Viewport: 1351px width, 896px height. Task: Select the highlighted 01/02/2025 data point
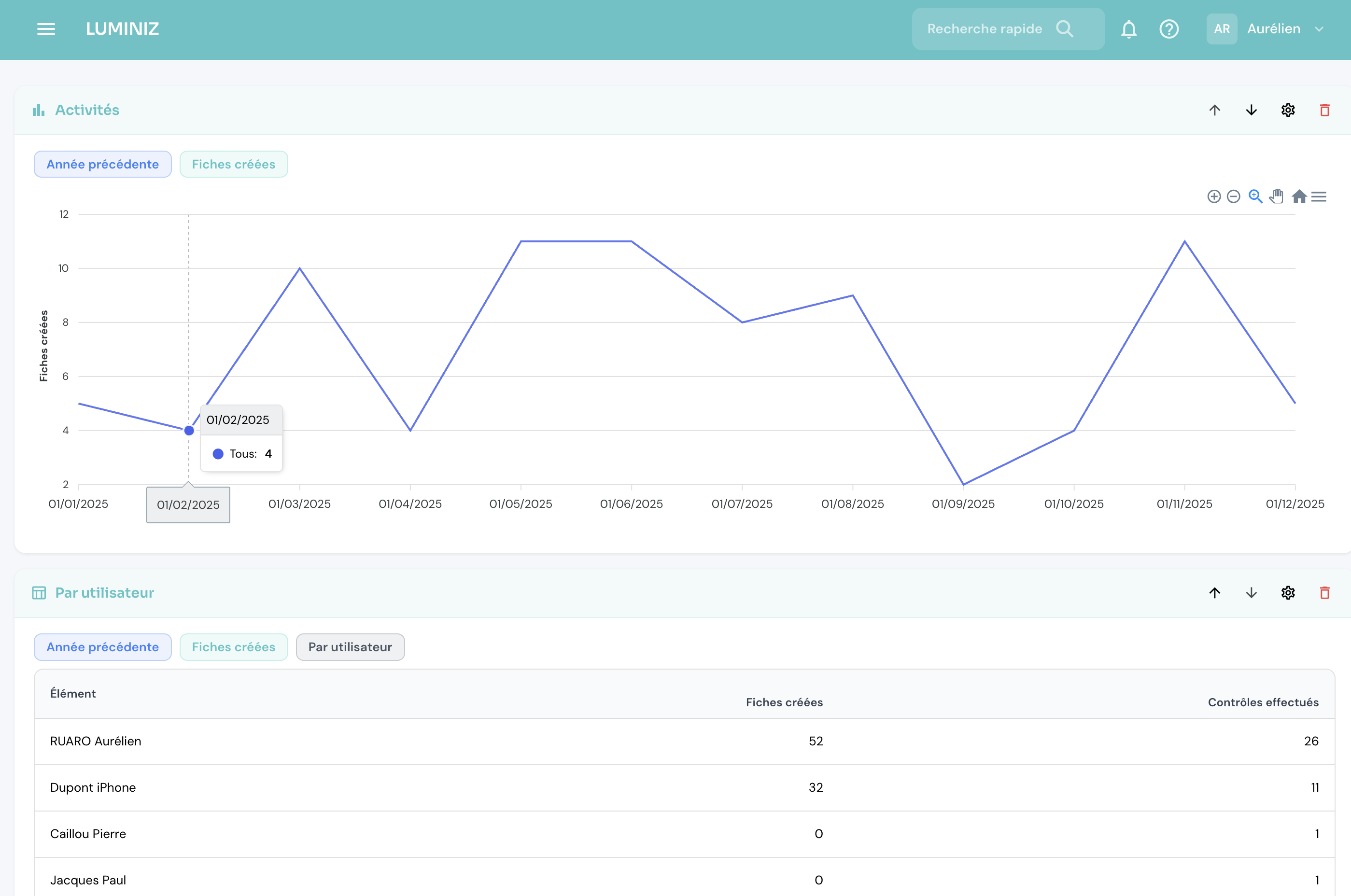pyautogui.click(x=189, y=430)
